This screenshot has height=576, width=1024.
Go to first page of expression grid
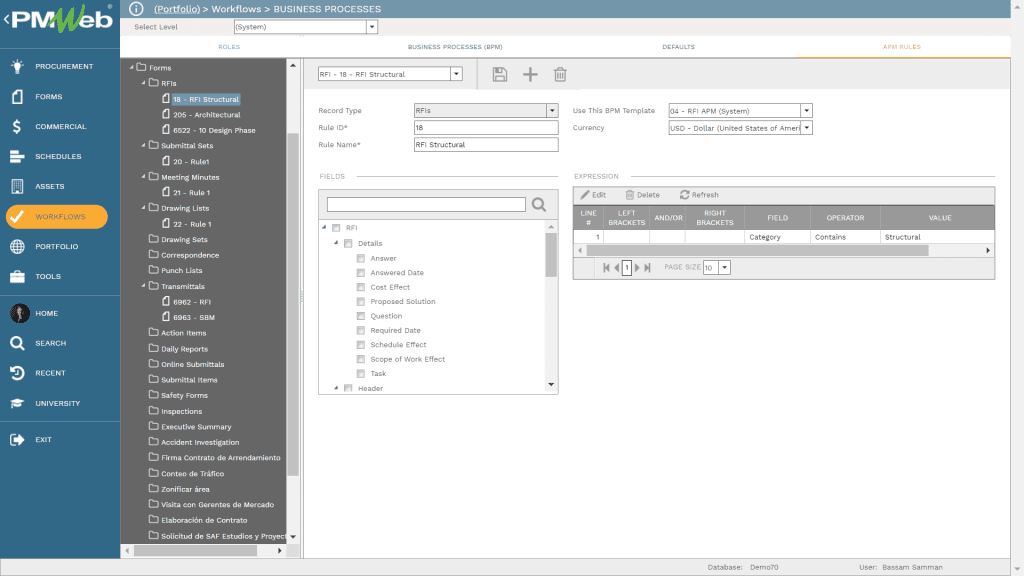[x=606, y=267]
